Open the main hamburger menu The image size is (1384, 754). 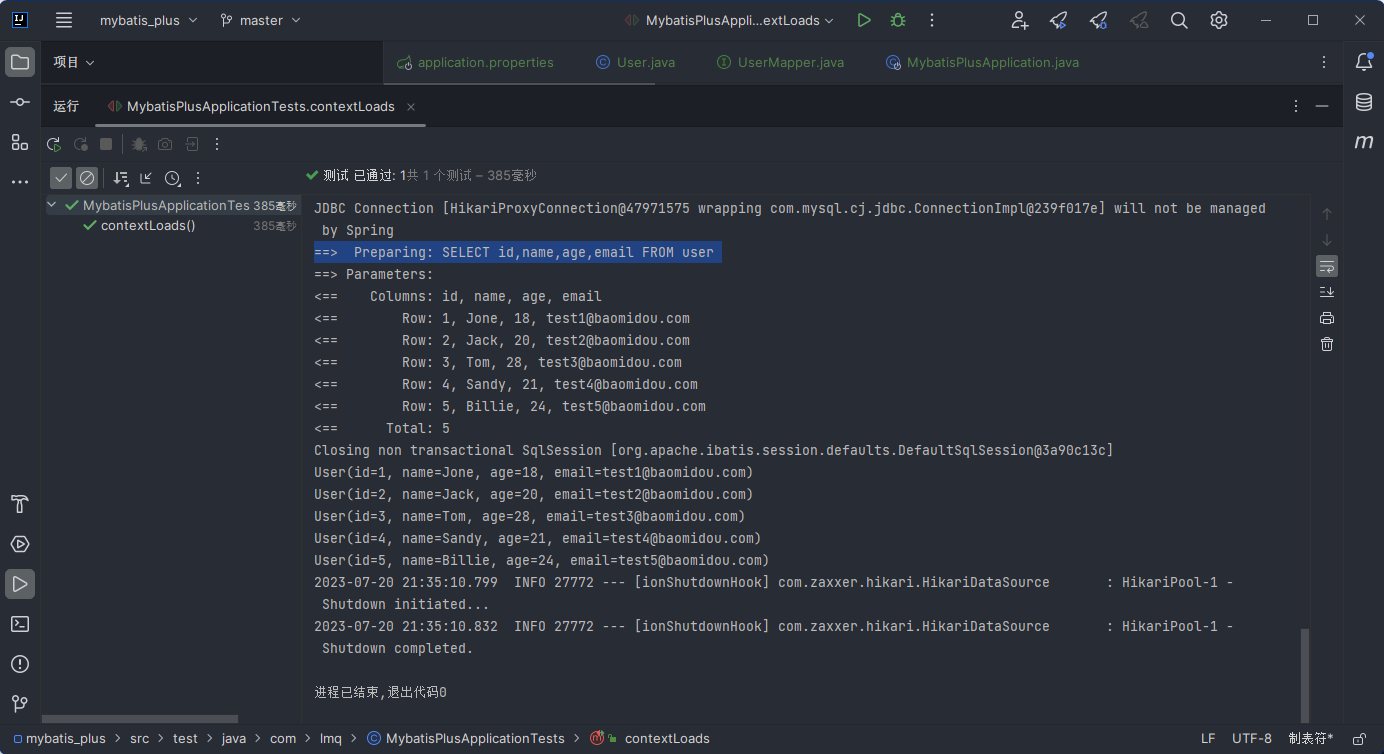64,20
